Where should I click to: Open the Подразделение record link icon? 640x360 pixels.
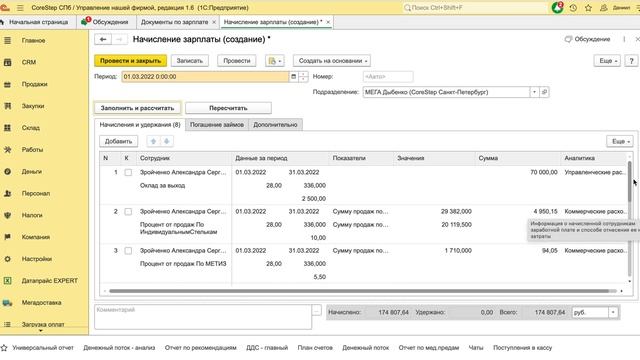(544, 92)
